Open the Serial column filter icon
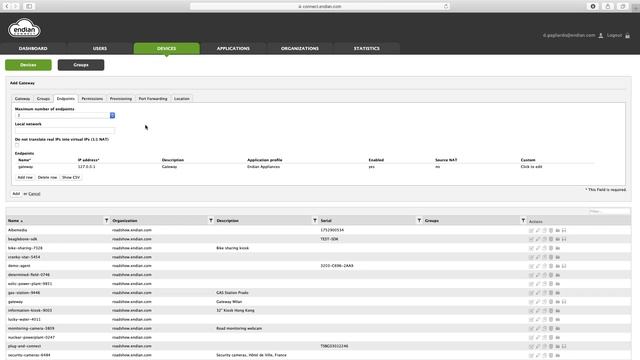640x360 pixels. coord(419,220)
